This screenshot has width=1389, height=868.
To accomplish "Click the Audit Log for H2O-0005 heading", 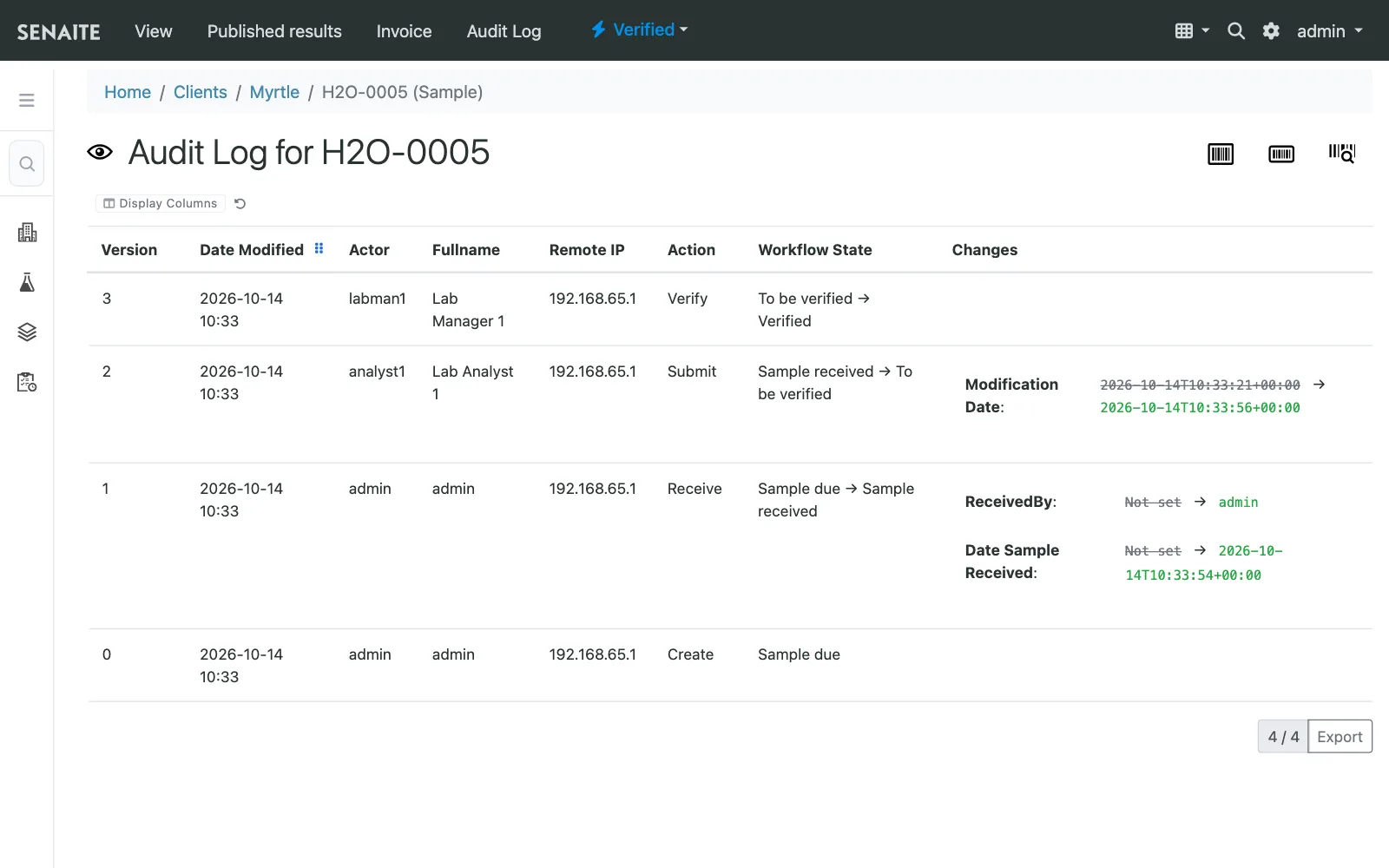I will pos(309,153).
